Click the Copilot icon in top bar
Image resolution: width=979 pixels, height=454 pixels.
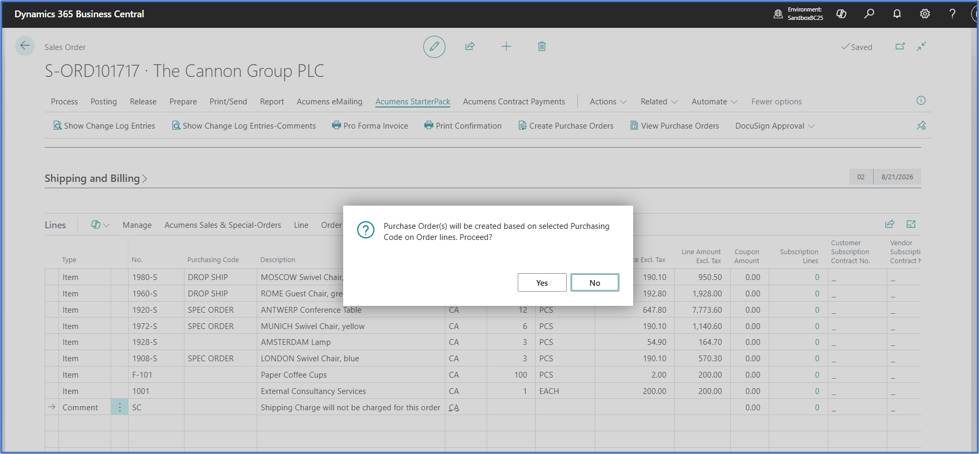[x=841, y=13]
